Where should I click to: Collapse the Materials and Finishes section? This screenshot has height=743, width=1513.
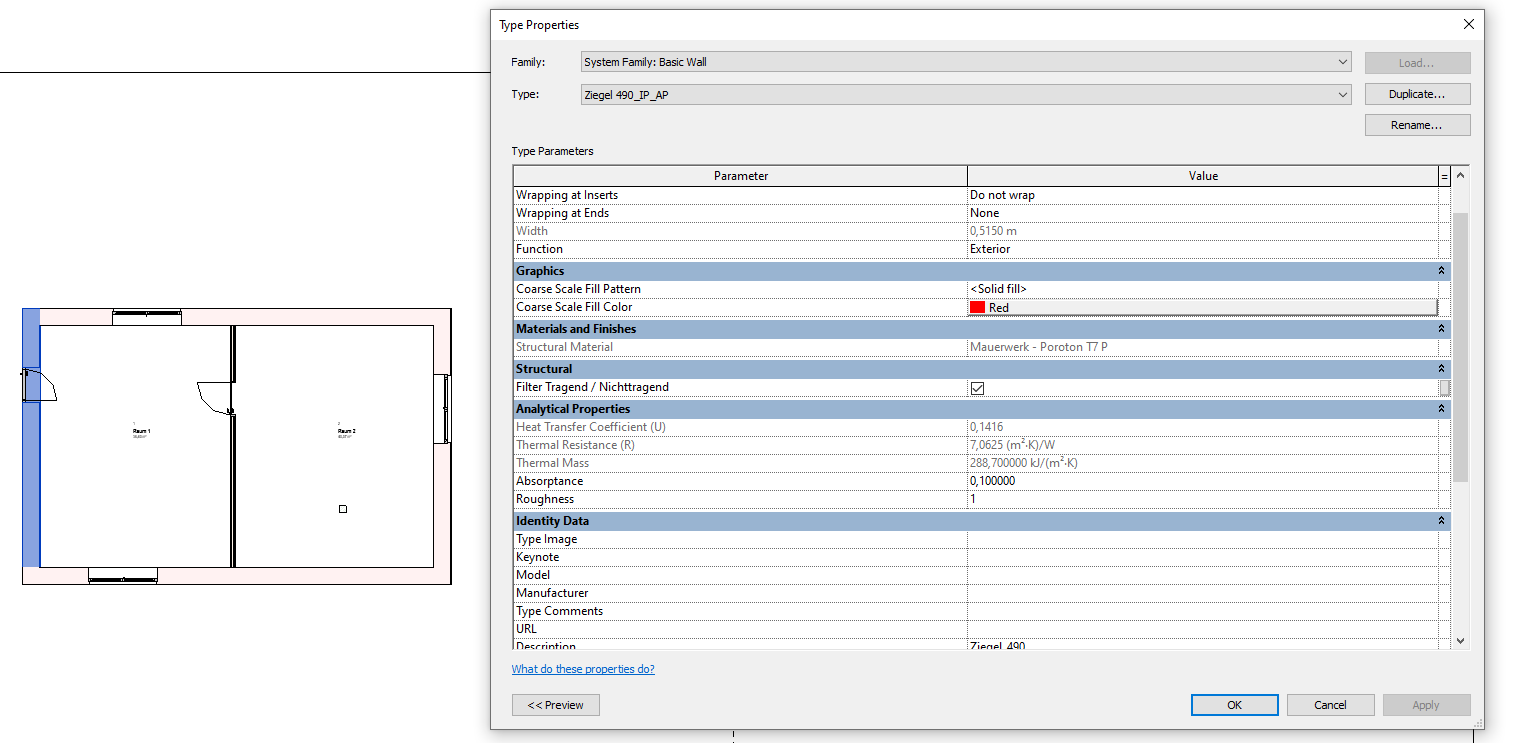pos(1440,328)
